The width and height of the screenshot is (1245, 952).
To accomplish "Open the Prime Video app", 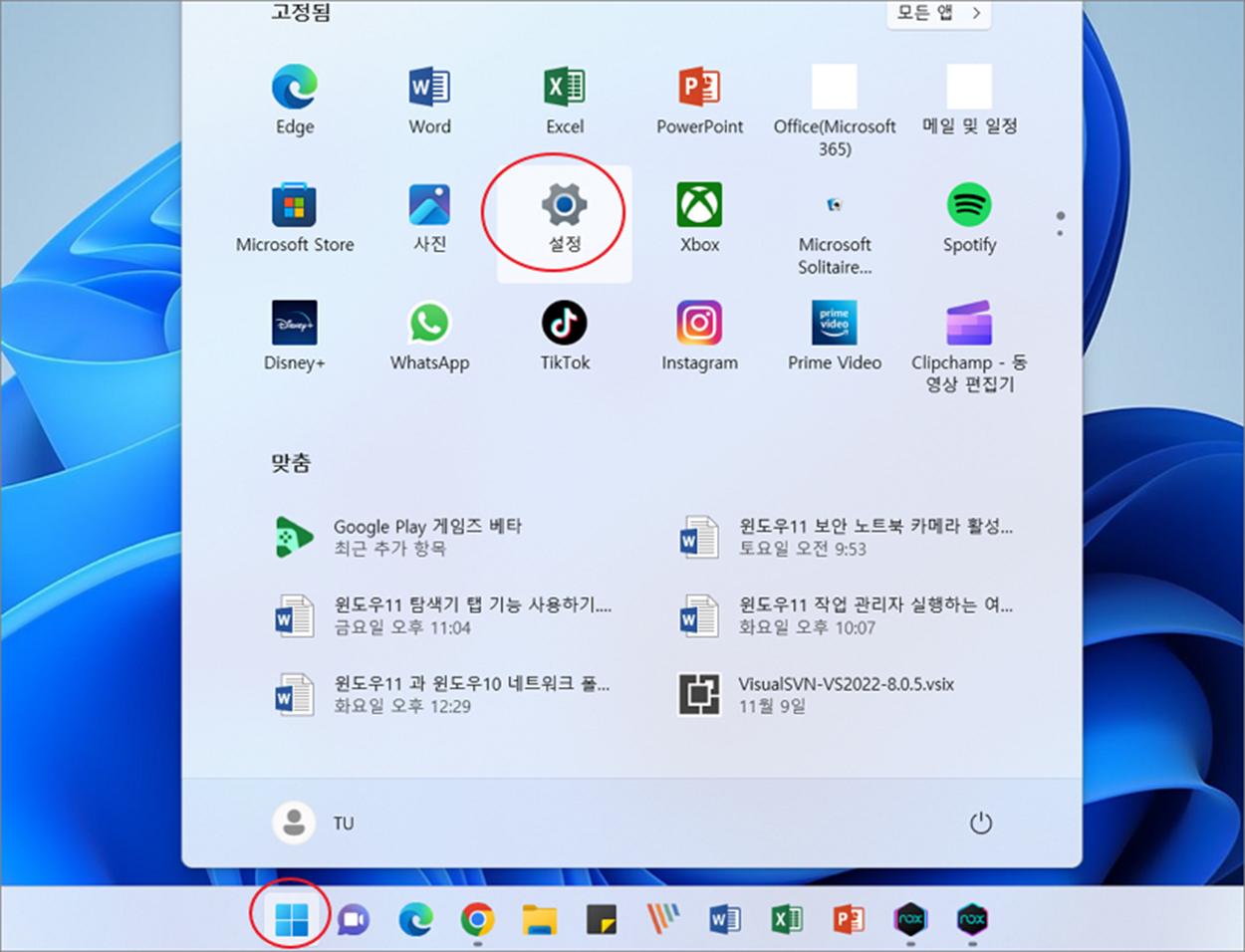I will click(x=835, y=337).
